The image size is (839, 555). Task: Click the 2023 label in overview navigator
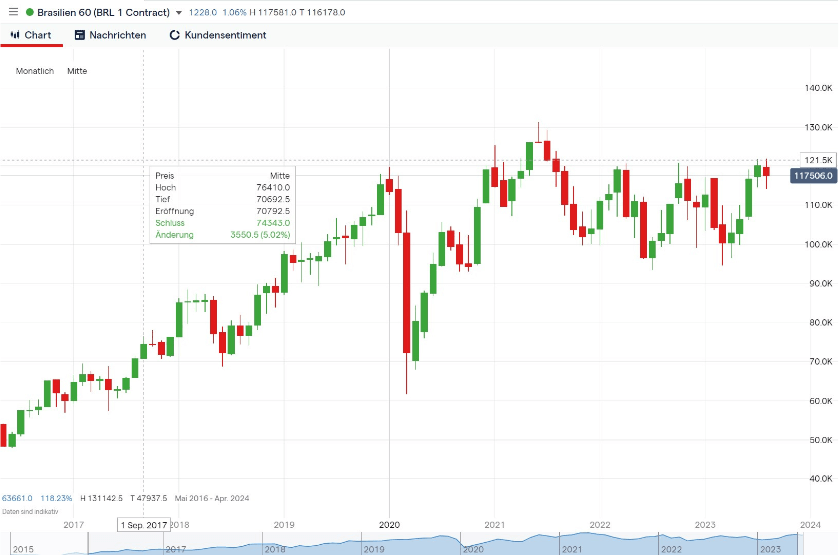[x=771, y=549]
